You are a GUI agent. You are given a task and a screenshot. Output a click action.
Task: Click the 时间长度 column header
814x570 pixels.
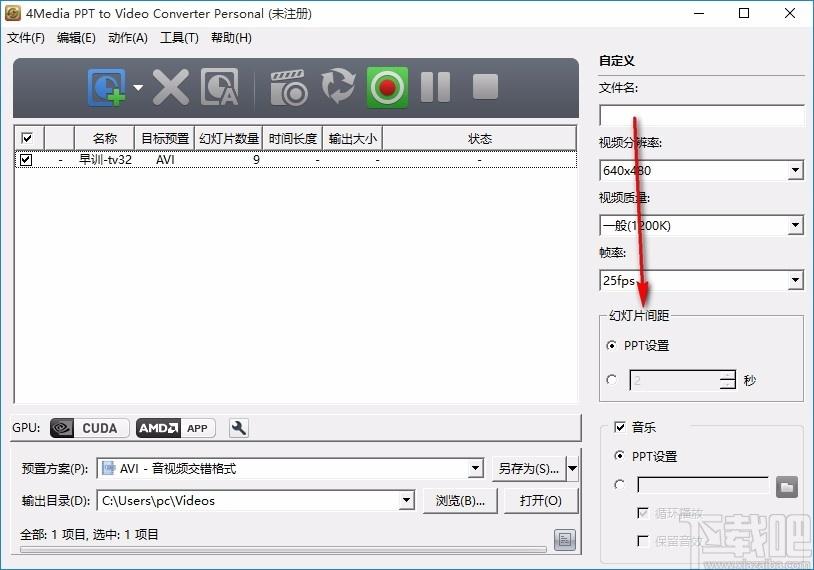[x=292, y=138]
